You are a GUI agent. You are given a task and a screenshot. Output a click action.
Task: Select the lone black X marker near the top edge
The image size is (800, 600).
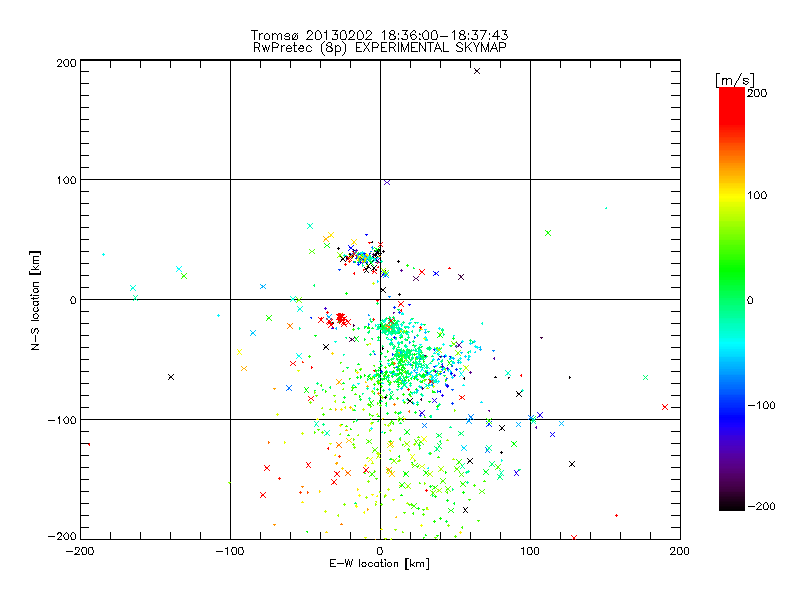click(477, 71)
